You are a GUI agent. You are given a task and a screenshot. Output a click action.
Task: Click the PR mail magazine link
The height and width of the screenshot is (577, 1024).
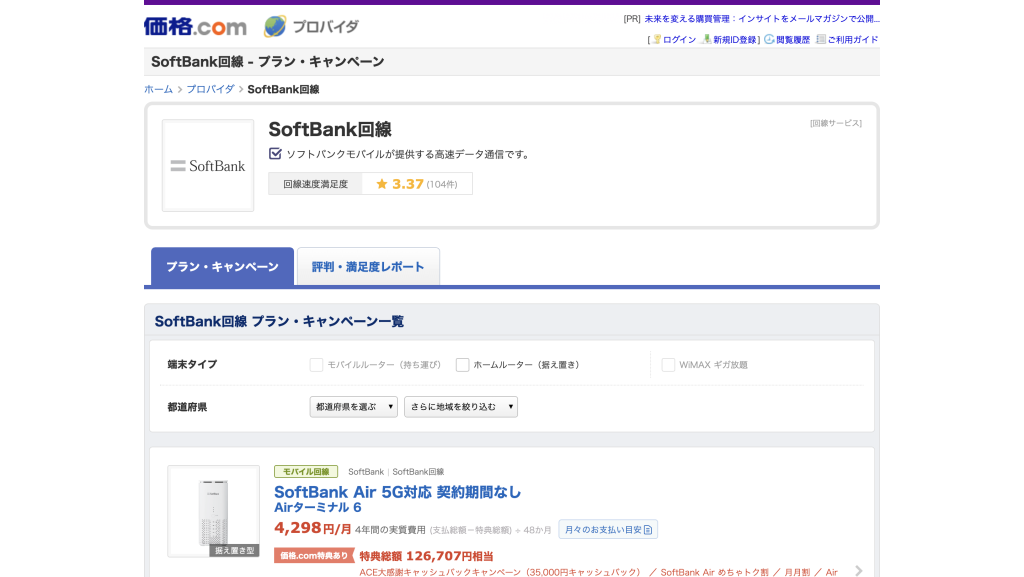761,19
